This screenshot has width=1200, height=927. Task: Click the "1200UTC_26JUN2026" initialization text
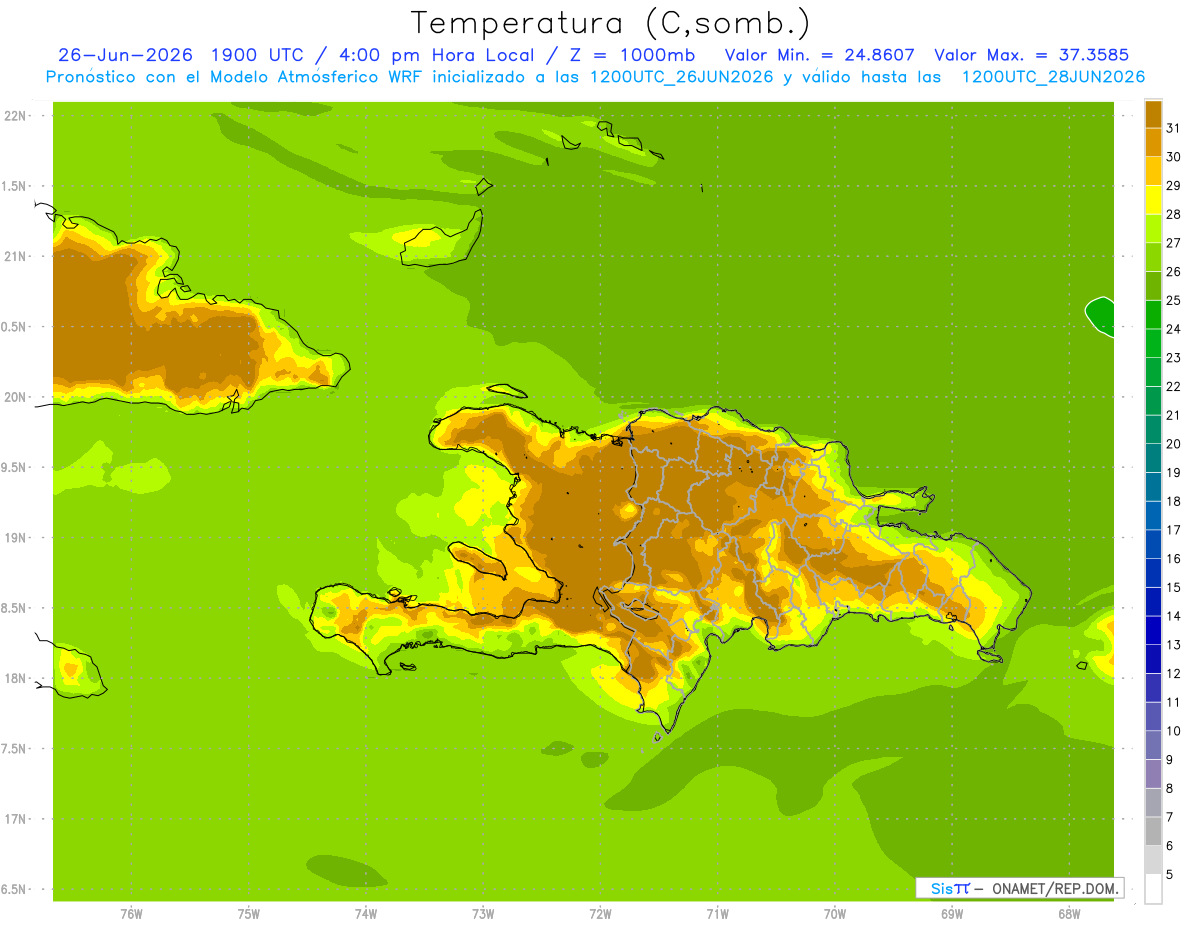(x=682, y=77)
